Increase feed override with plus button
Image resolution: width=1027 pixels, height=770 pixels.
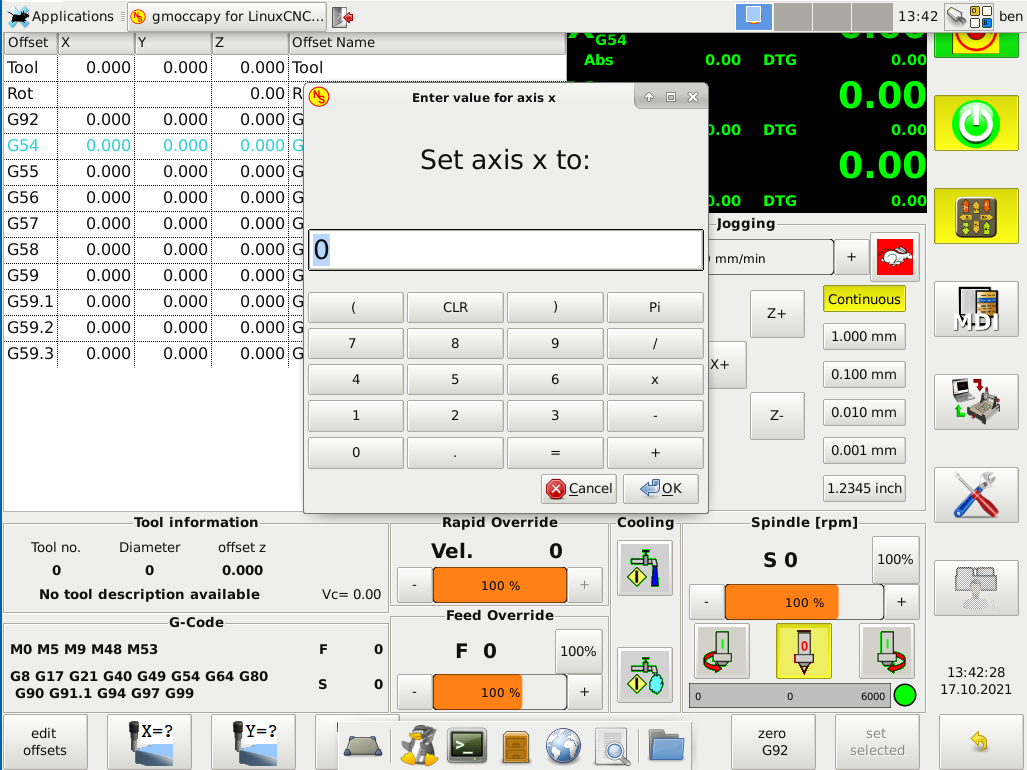tap(585, 692)
